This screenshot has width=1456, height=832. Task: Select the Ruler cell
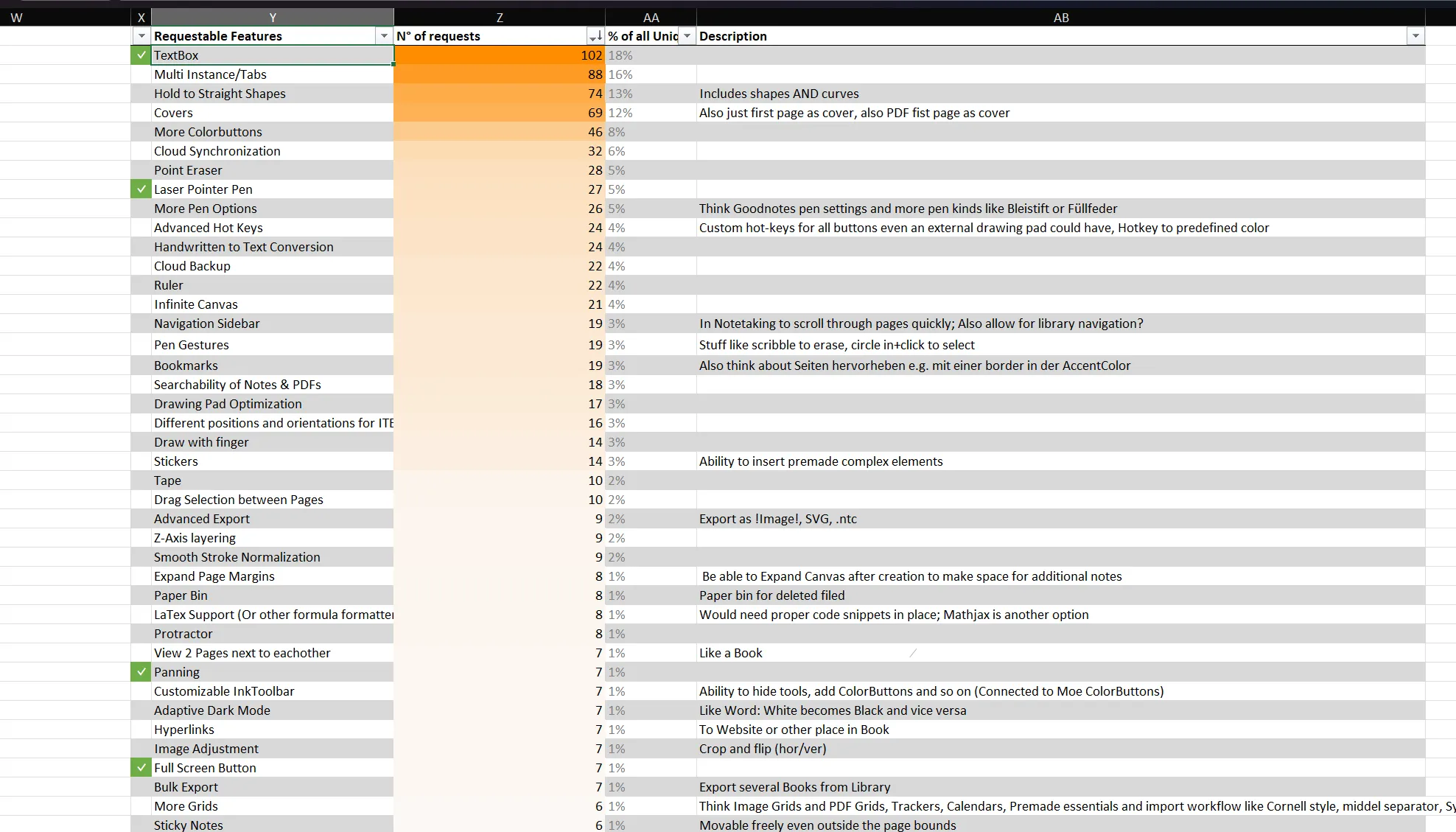(x=273, y=285)
